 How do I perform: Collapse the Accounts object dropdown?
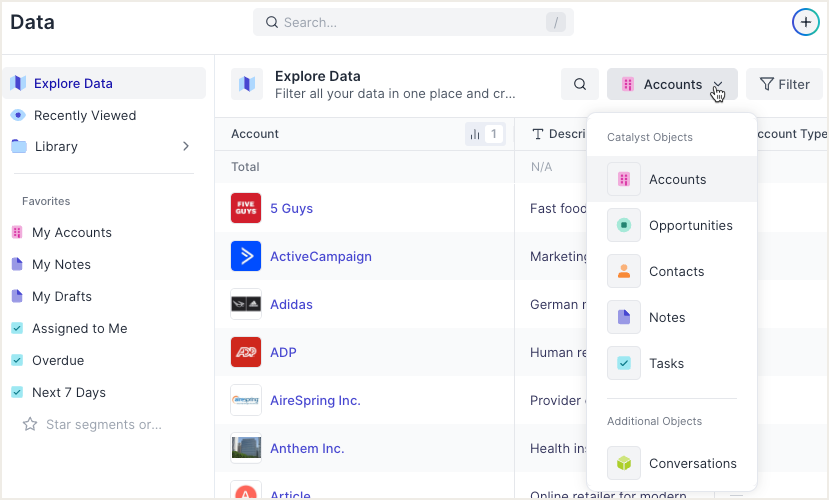(x=673, y=84)
